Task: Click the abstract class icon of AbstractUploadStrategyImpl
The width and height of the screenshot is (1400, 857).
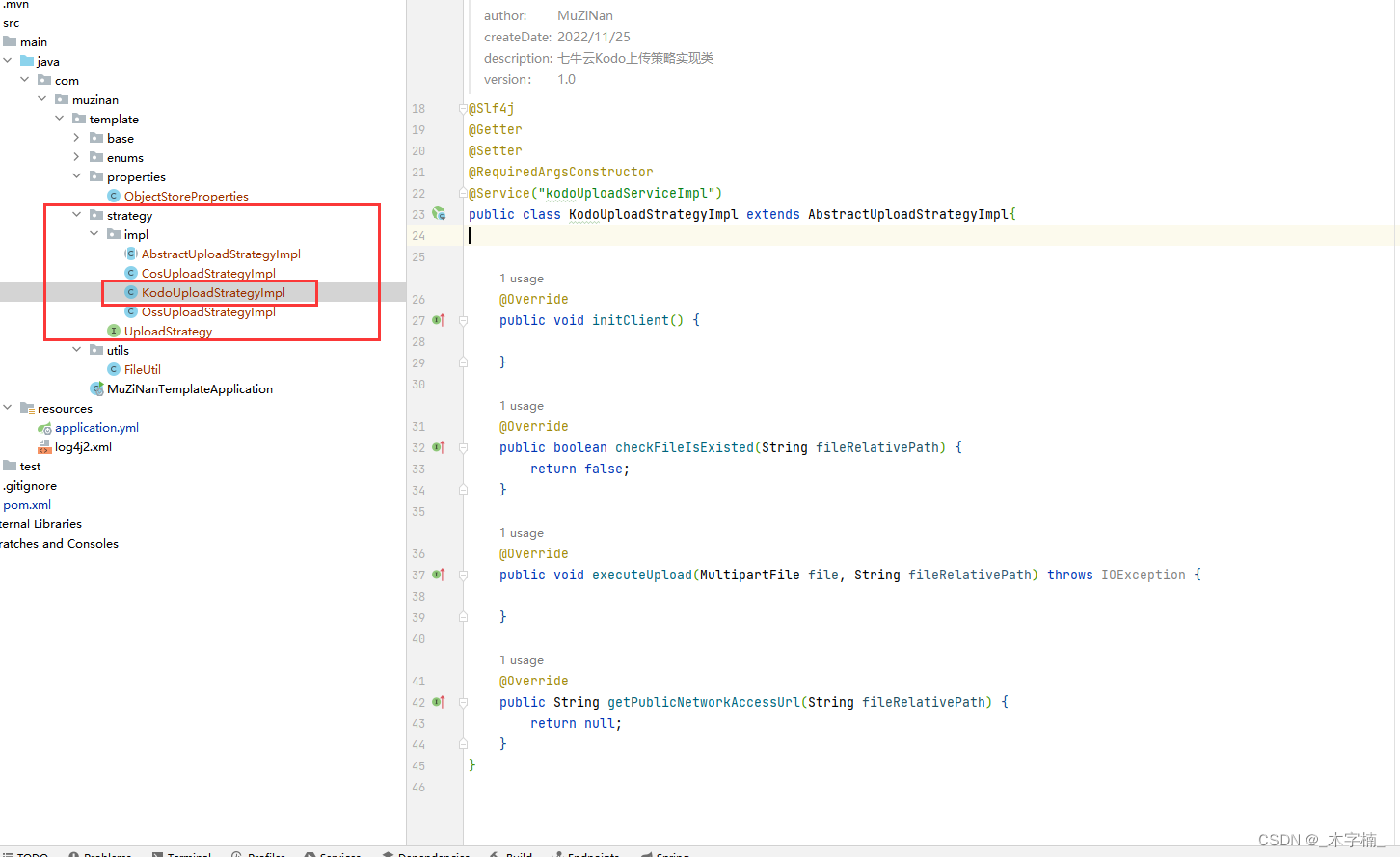Action: 131,254
